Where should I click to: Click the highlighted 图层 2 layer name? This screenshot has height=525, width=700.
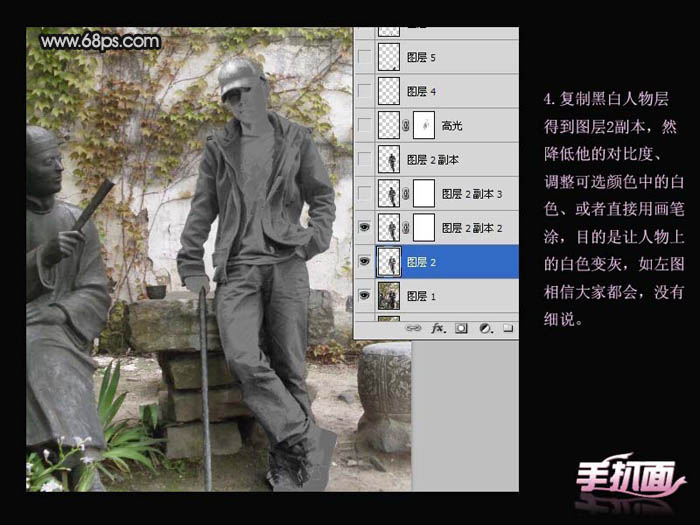[x=421, y=262]
